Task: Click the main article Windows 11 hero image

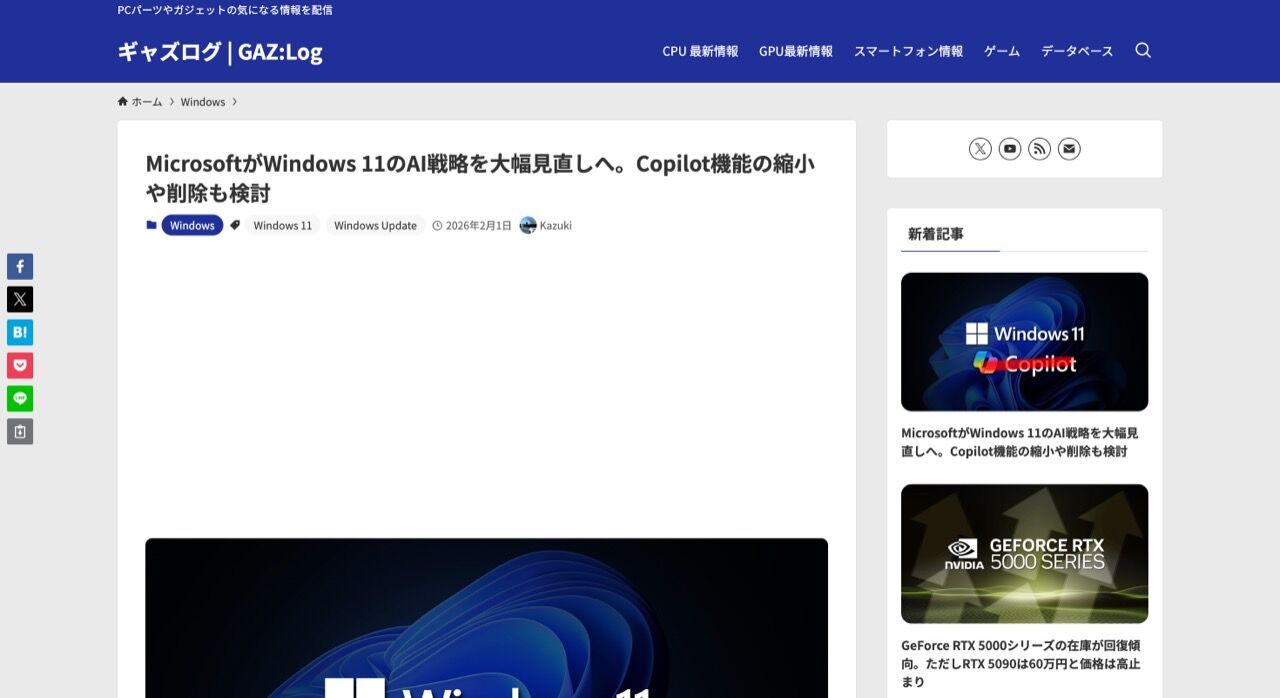Action: pos(486,618)
